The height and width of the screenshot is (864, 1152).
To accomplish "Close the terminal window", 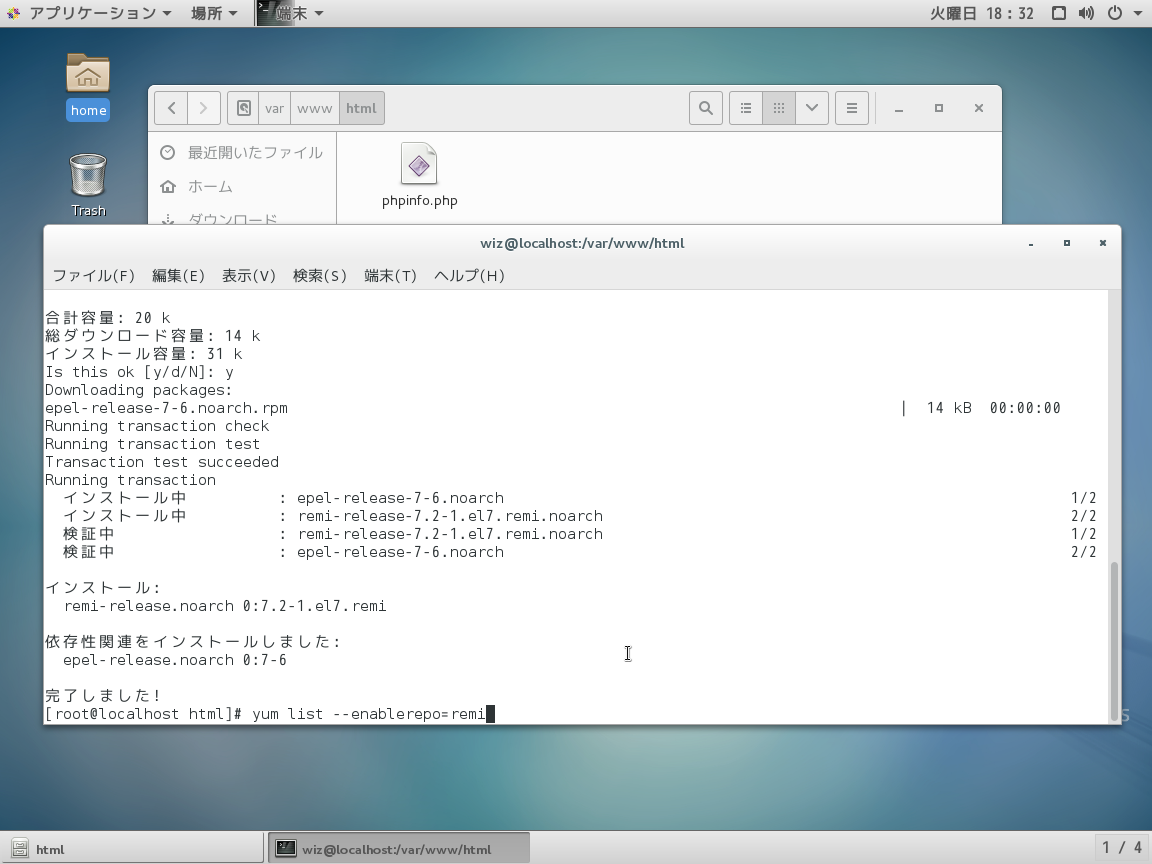I will (1103, 243).
